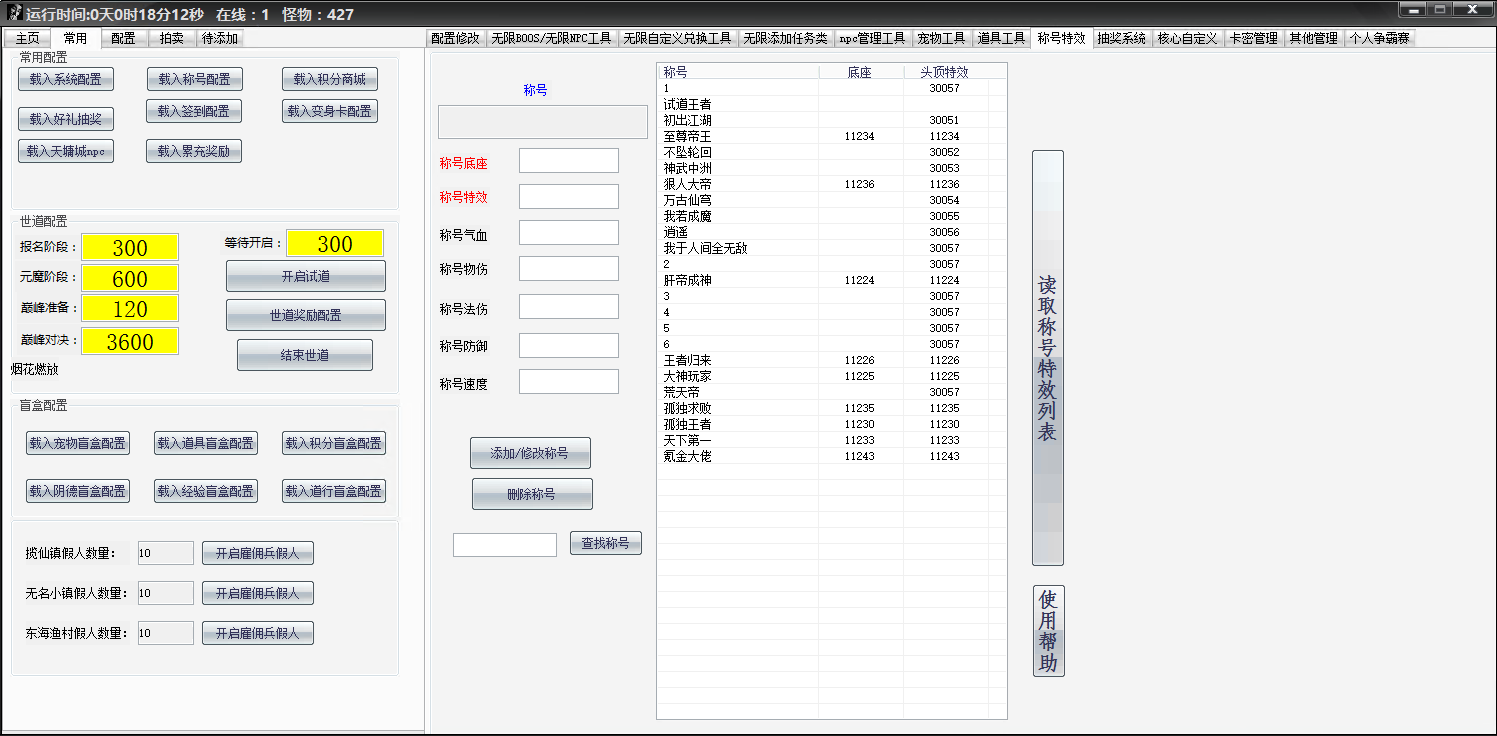Click the 查找称号 search button
Viewport: 1497px width, 736px height.
[605, 543]
